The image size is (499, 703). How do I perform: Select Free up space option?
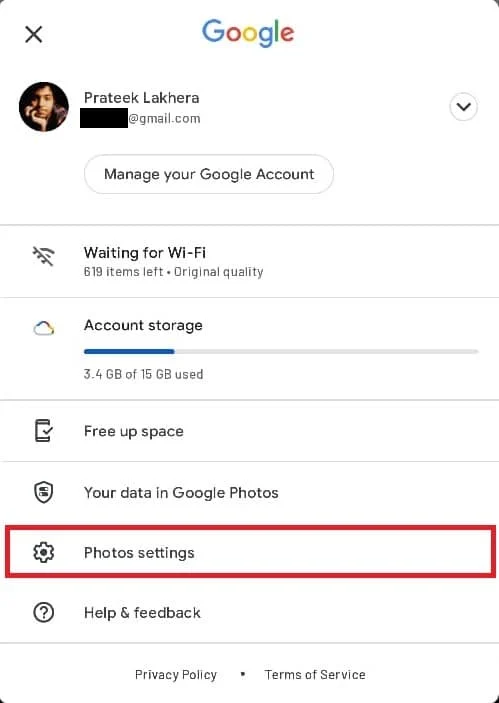pyautogui.click(x=249, y=431)
